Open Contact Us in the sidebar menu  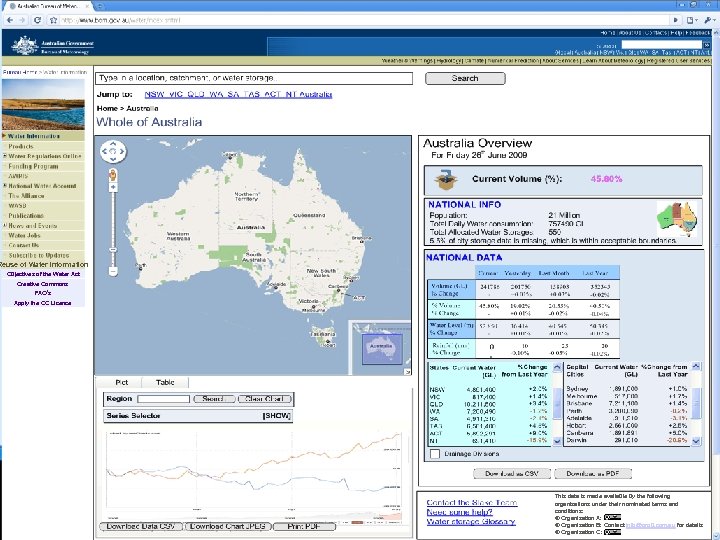tap(23, 245)
